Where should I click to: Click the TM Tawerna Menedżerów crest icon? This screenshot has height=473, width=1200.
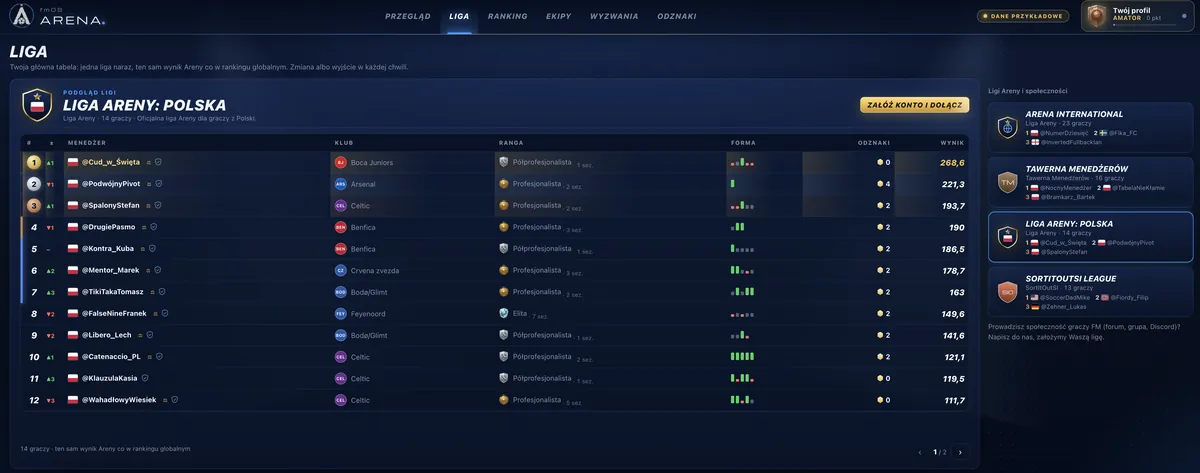click(x=1008, y=182)
